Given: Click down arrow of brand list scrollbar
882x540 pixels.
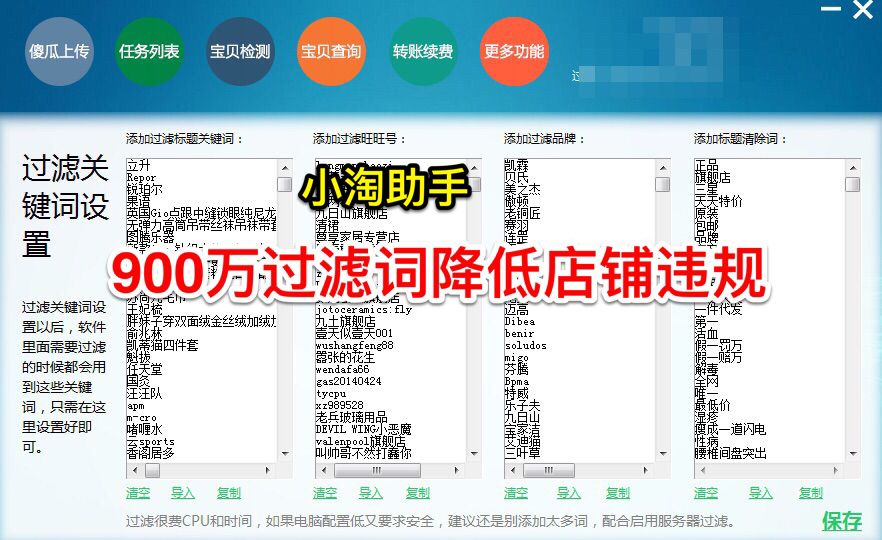Looking at the screenshot, I should (x=663, y=453).
